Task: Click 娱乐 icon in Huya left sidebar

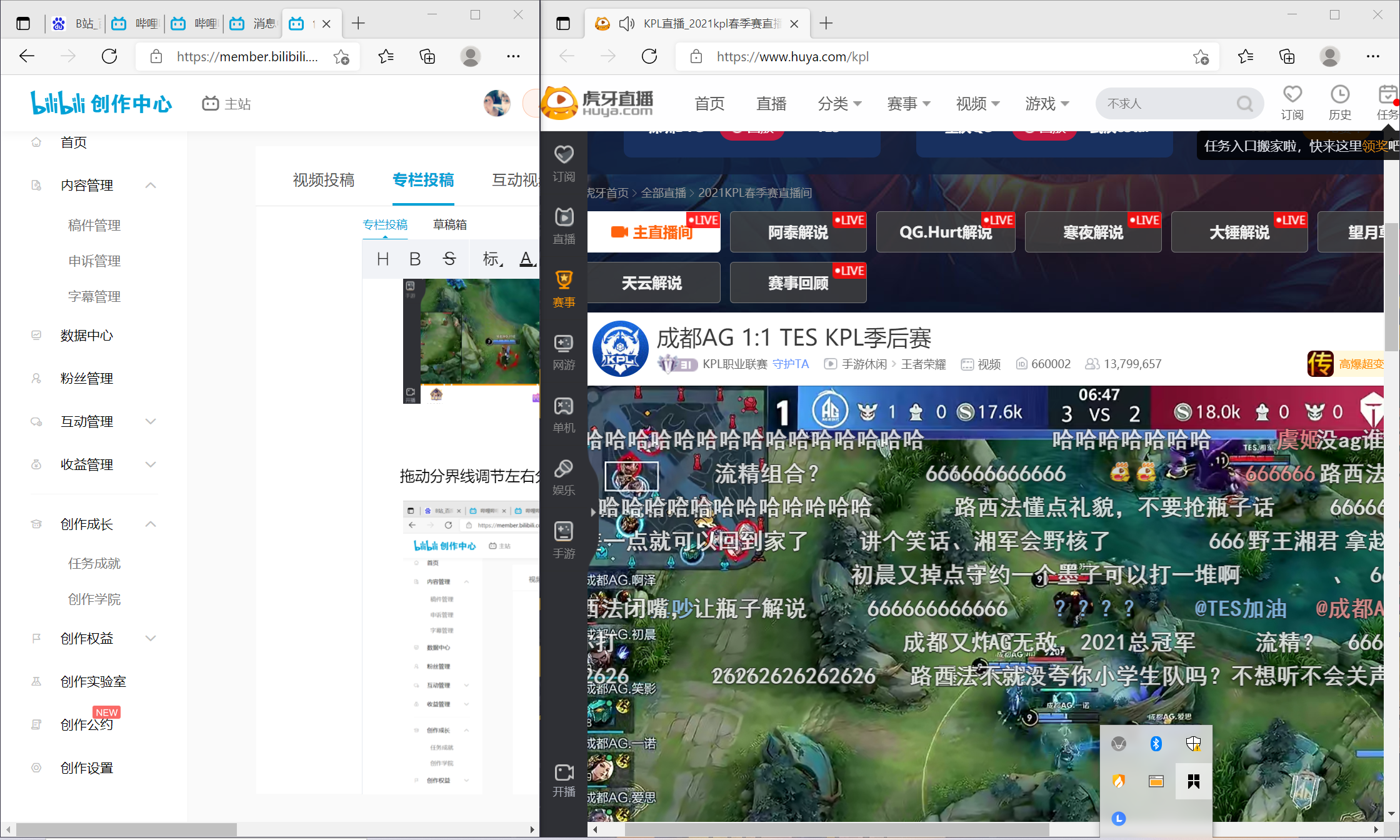Action: point(564,477)
